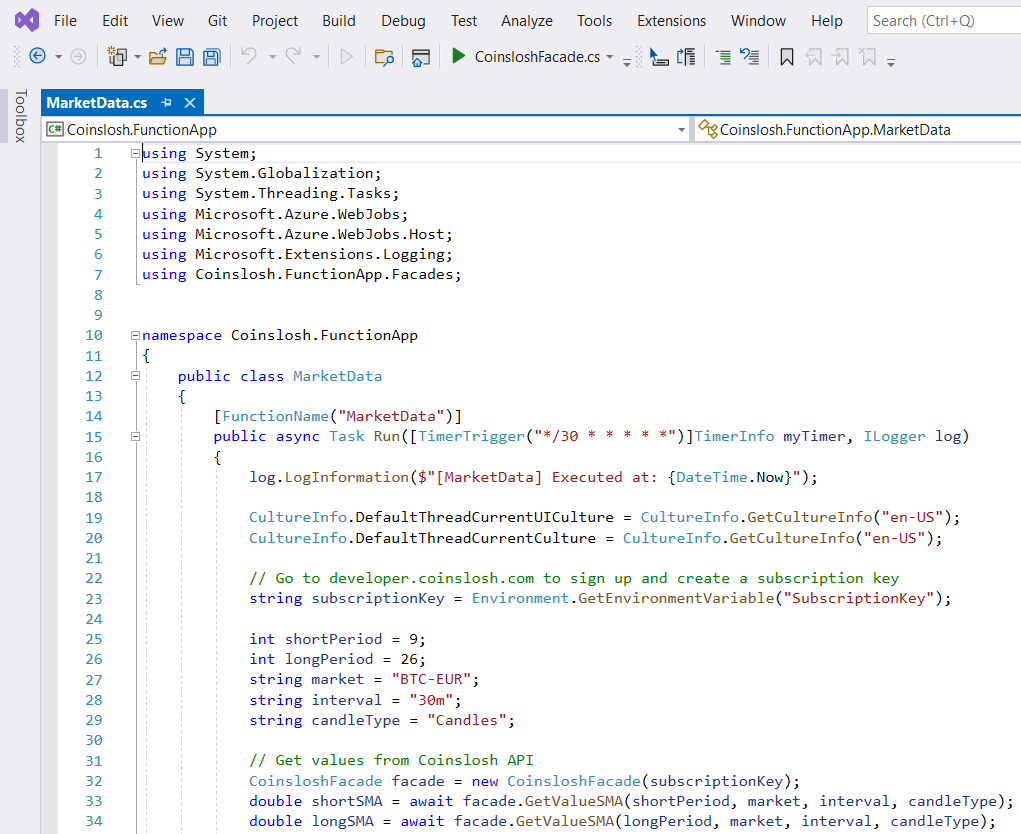Click the cursor selection toolbar icon
This screenshot has height=834, width=1021.
659,57
